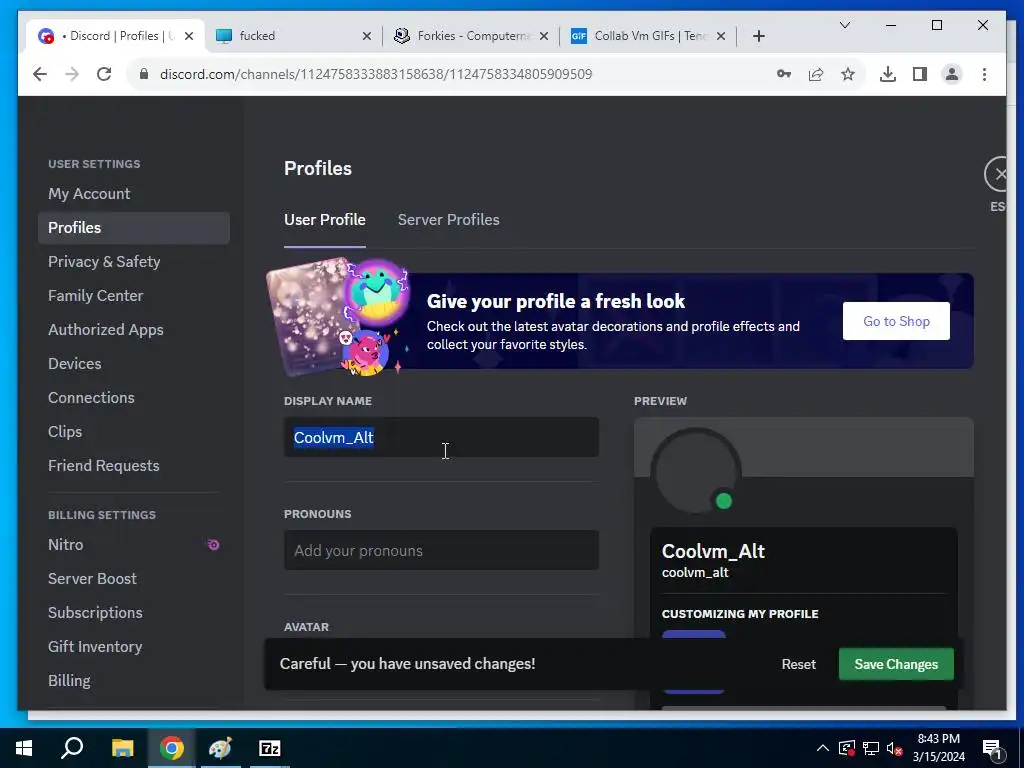Click the network icon in system tray
1024x768 pixels.
pyautogui.click(x=871, y=748)
